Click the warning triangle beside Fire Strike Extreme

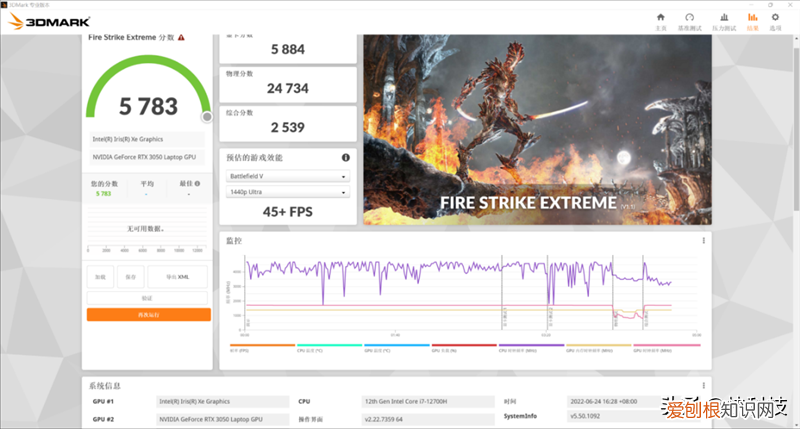(x=181, y=37)
